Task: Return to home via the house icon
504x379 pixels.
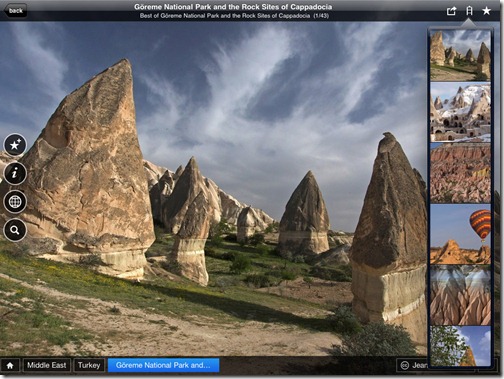Action: 10,365
